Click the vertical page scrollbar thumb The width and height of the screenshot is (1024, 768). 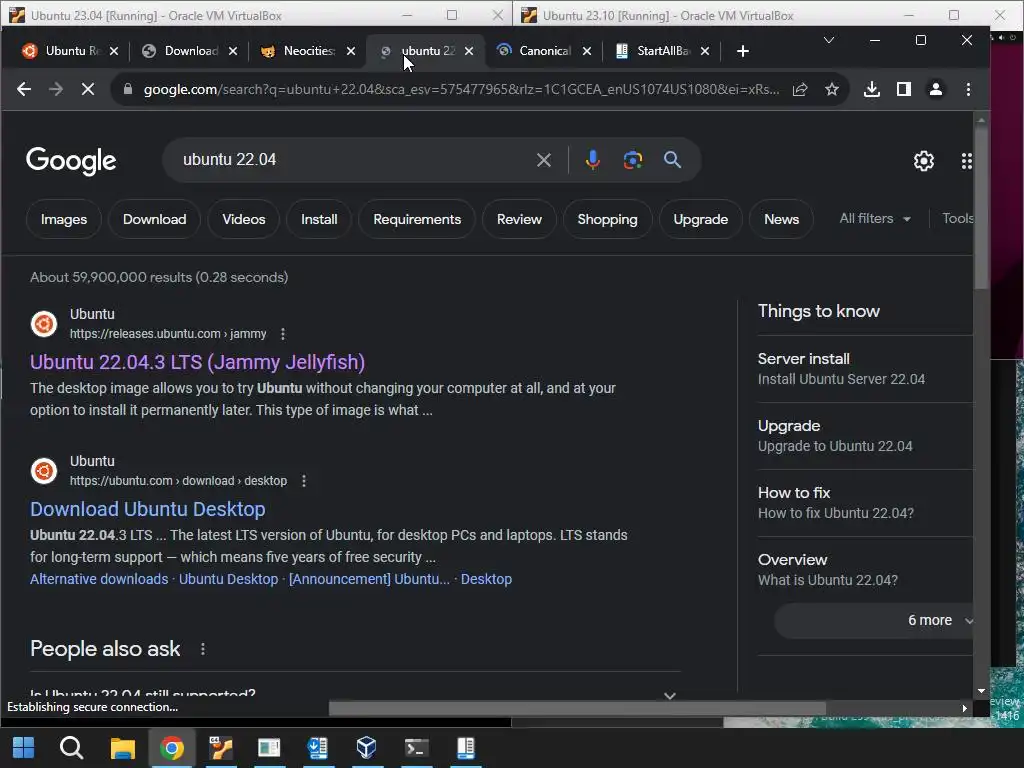[981, 207]
